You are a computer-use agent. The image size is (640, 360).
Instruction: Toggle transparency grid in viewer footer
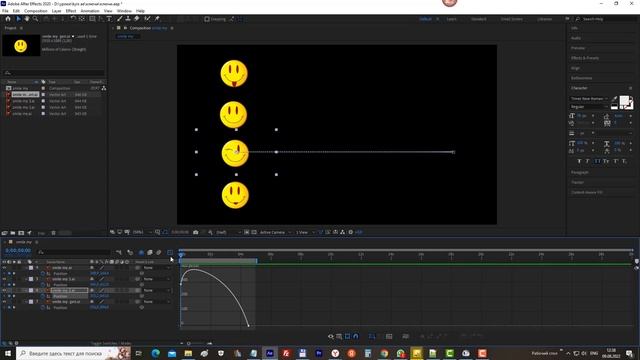(x=254, y=232)
